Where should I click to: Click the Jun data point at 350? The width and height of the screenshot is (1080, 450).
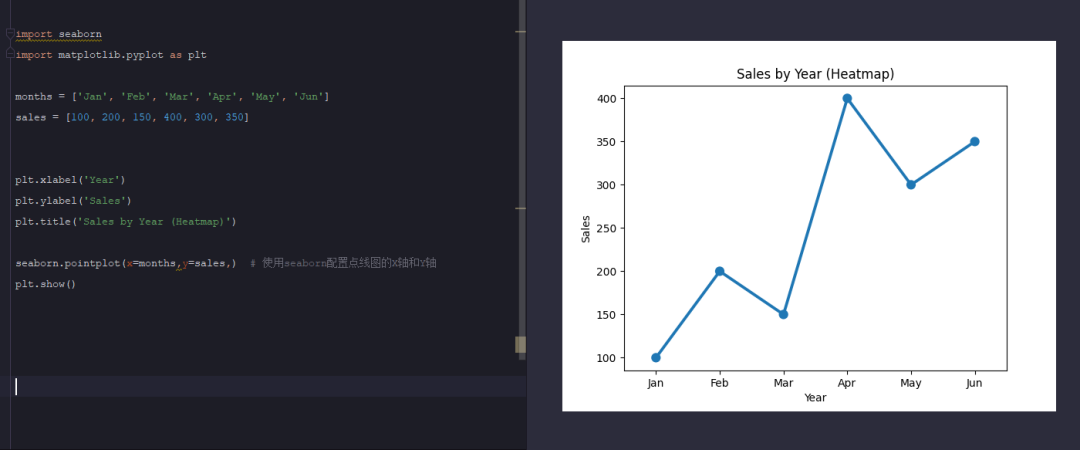pos(974,141)
